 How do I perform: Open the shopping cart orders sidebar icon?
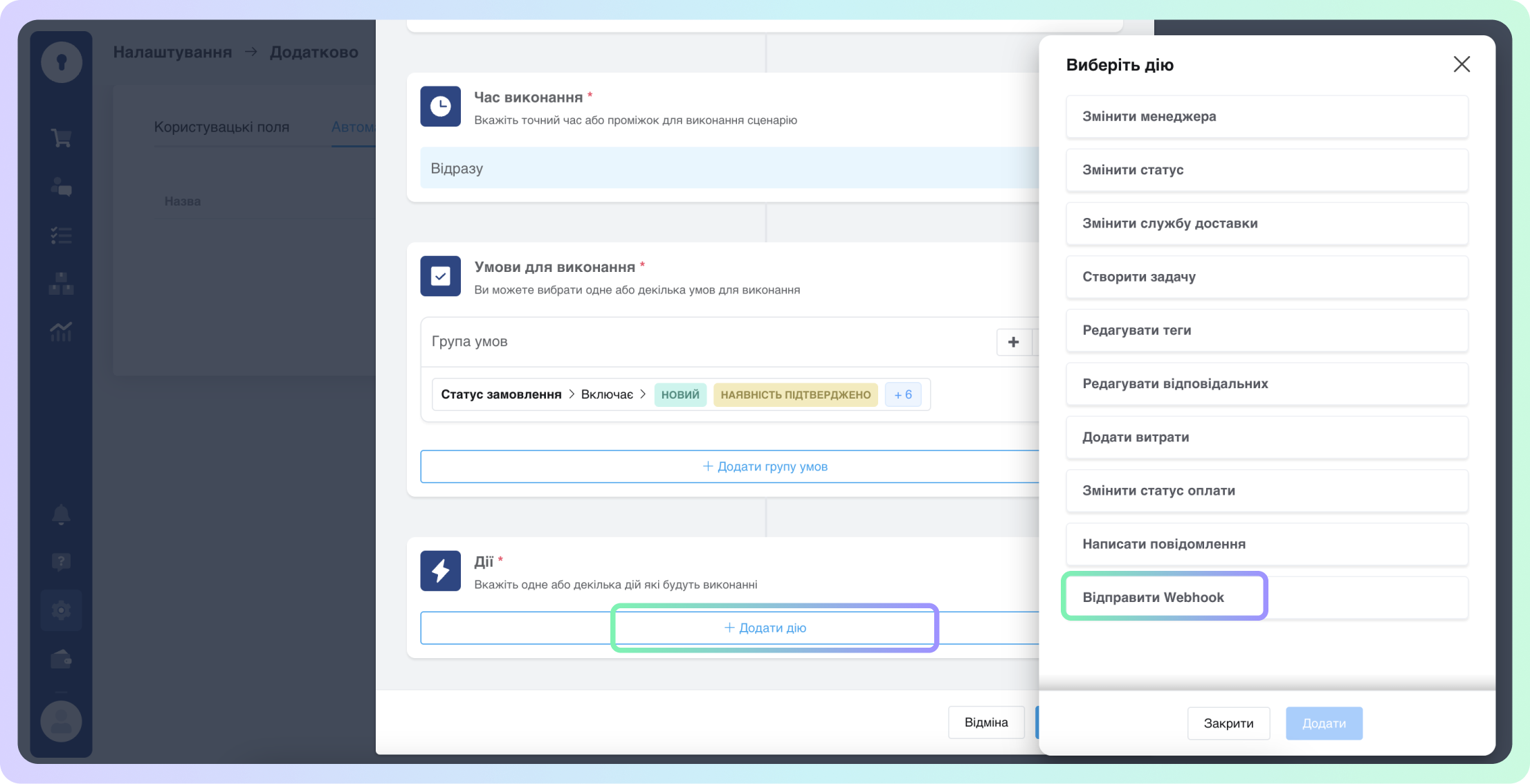point(61,138)
